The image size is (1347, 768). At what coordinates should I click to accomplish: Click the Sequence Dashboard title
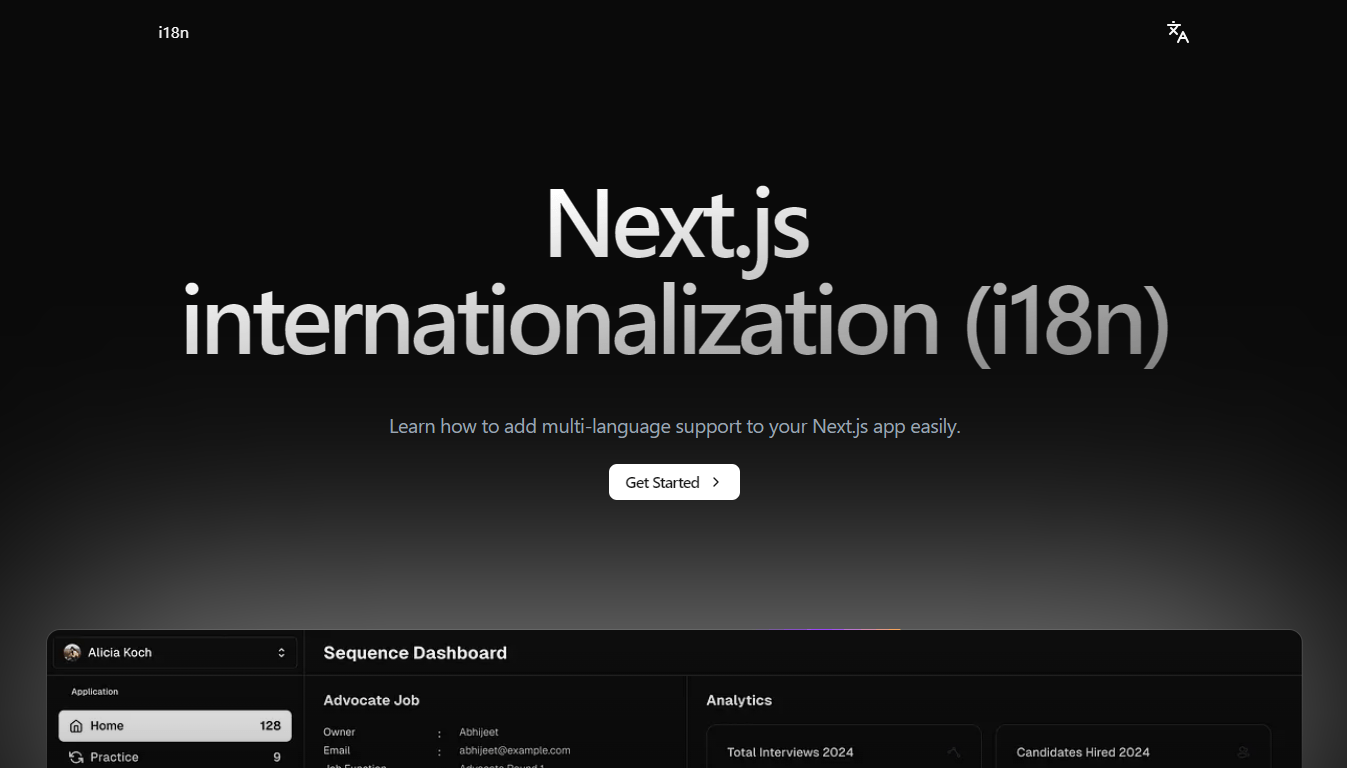click(x=415, y=653)
